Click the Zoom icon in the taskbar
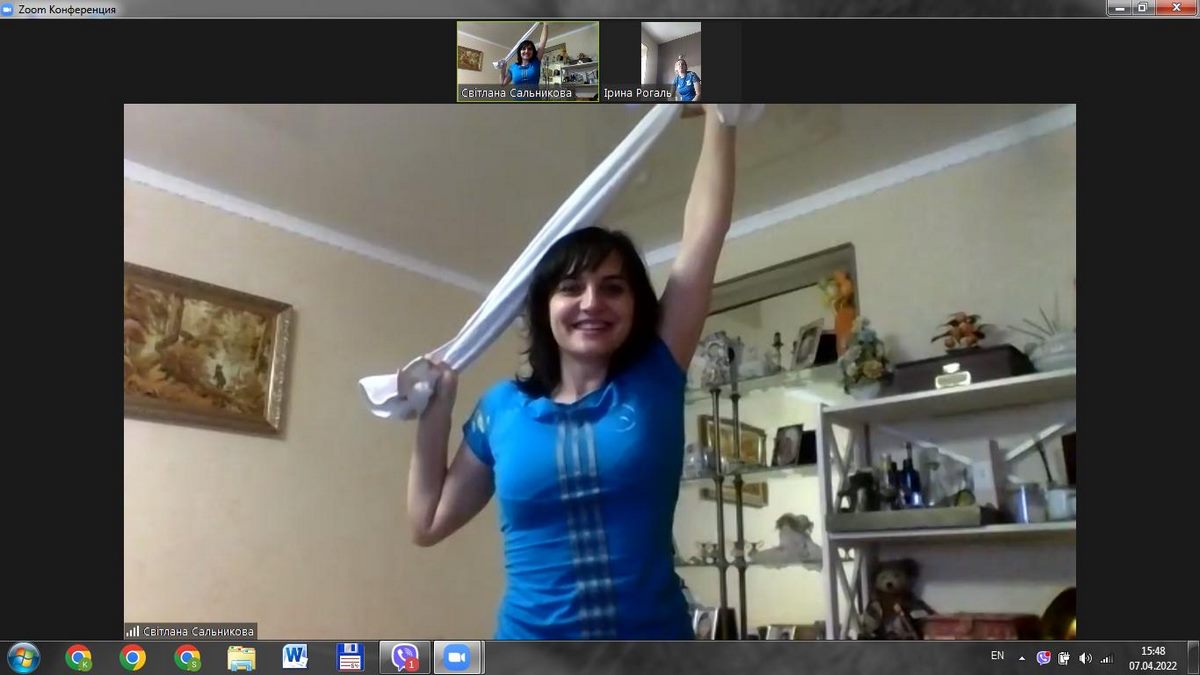 click(x=458, y=657)
